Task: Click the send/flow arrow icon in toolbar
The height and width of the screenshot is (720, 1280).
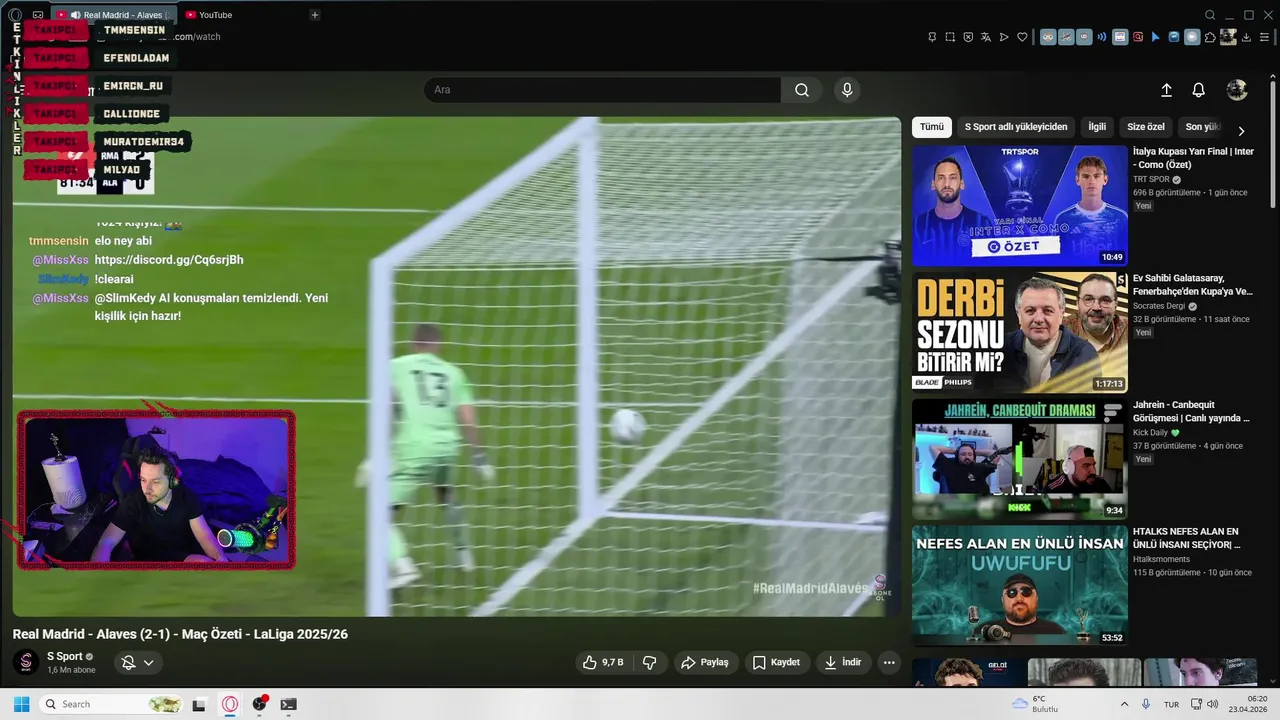Action: pos(1004,37)
